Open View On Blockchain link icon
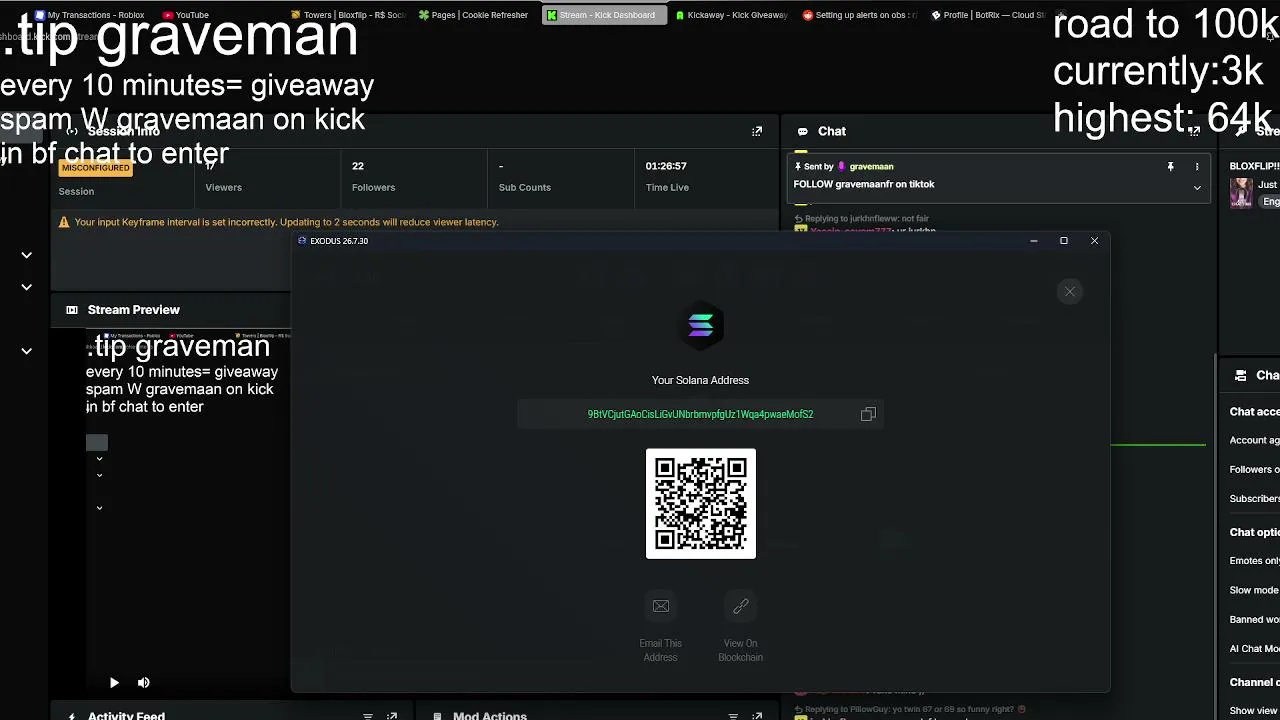 point(741,606)
